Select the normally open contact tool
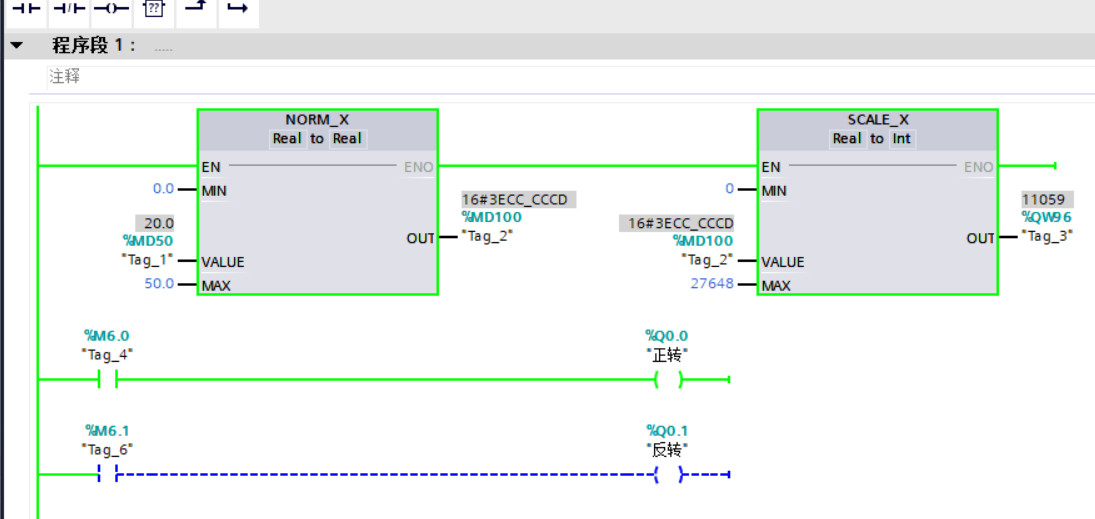1095x519 pixels. click(x=24, y=8)
